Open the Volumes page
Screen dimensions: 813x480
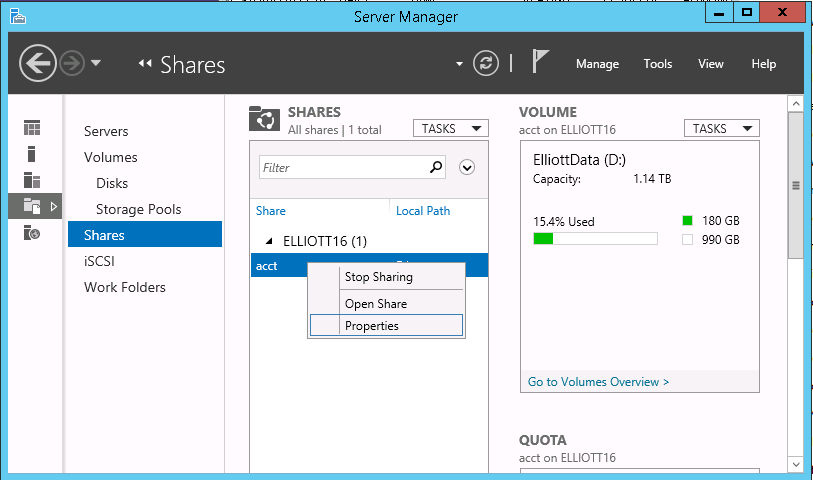[x=110, y=157]
